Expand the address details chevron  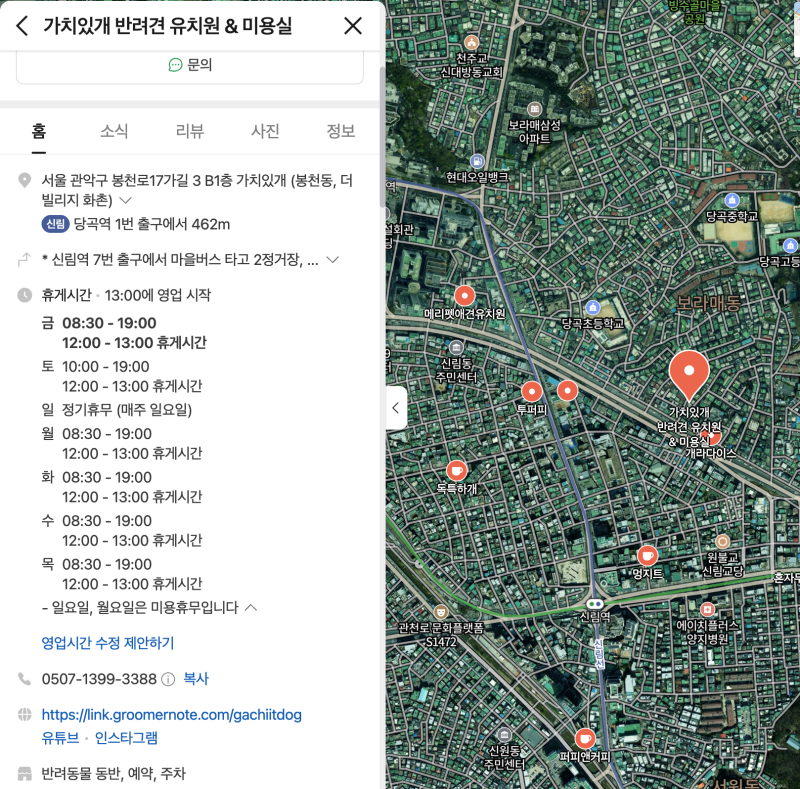pyautogui.click(x=126, y=200)
